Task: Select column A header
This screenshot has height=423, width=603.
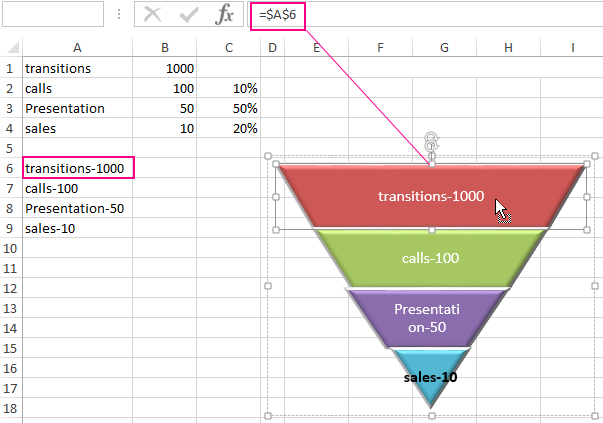Action: (77, 48)
